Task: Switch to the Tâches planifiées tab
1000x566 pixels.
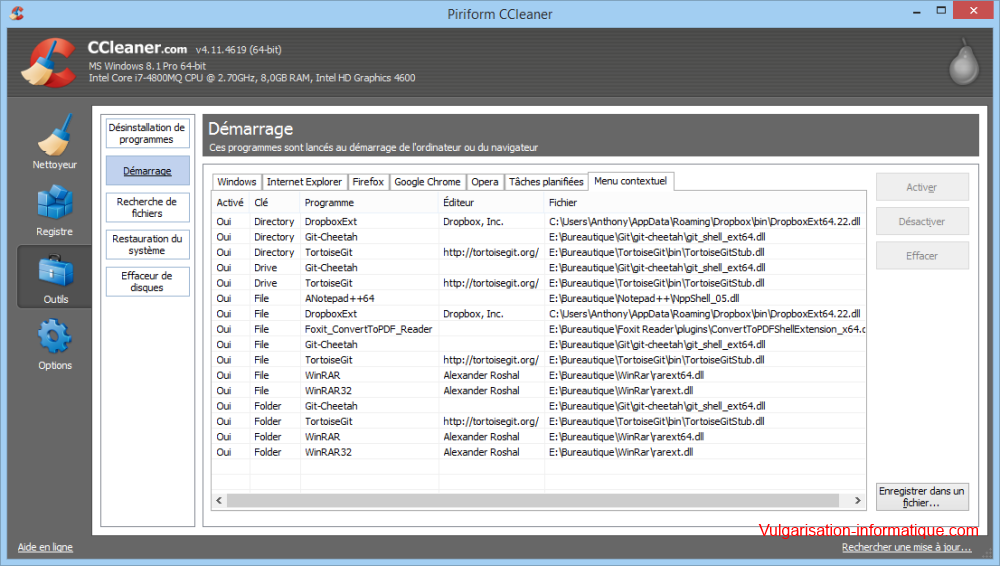Action: click(546, 182)
